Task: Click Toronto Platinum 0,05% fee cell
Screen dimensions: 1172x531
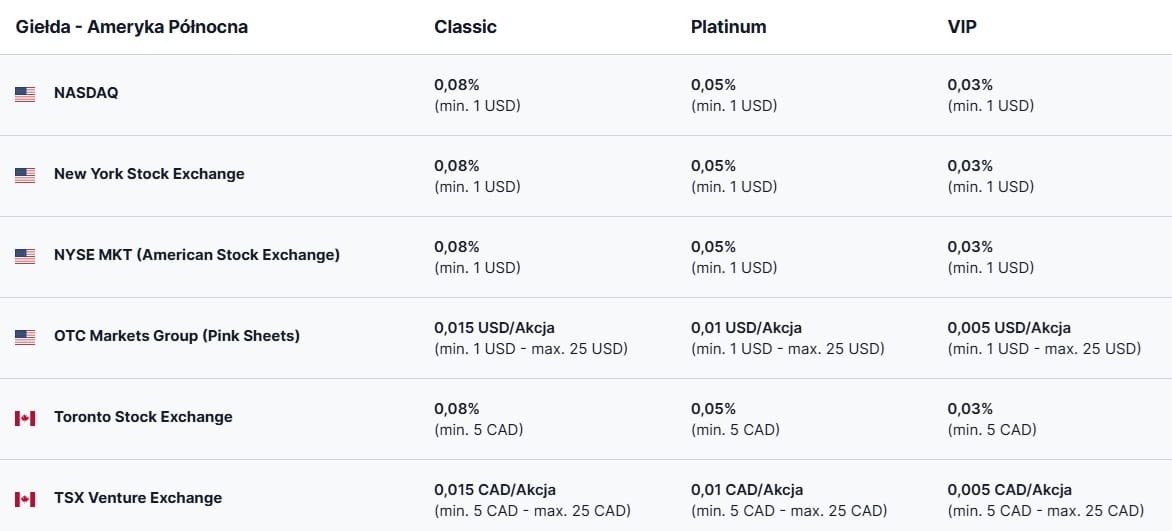Action: (x=735, y=419)
